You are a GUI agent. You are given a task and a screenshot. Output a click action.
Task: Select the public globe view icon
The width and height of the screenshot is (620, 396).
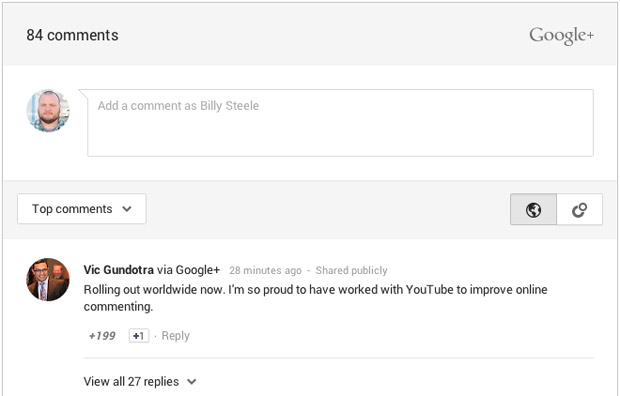tap(533, 209)
